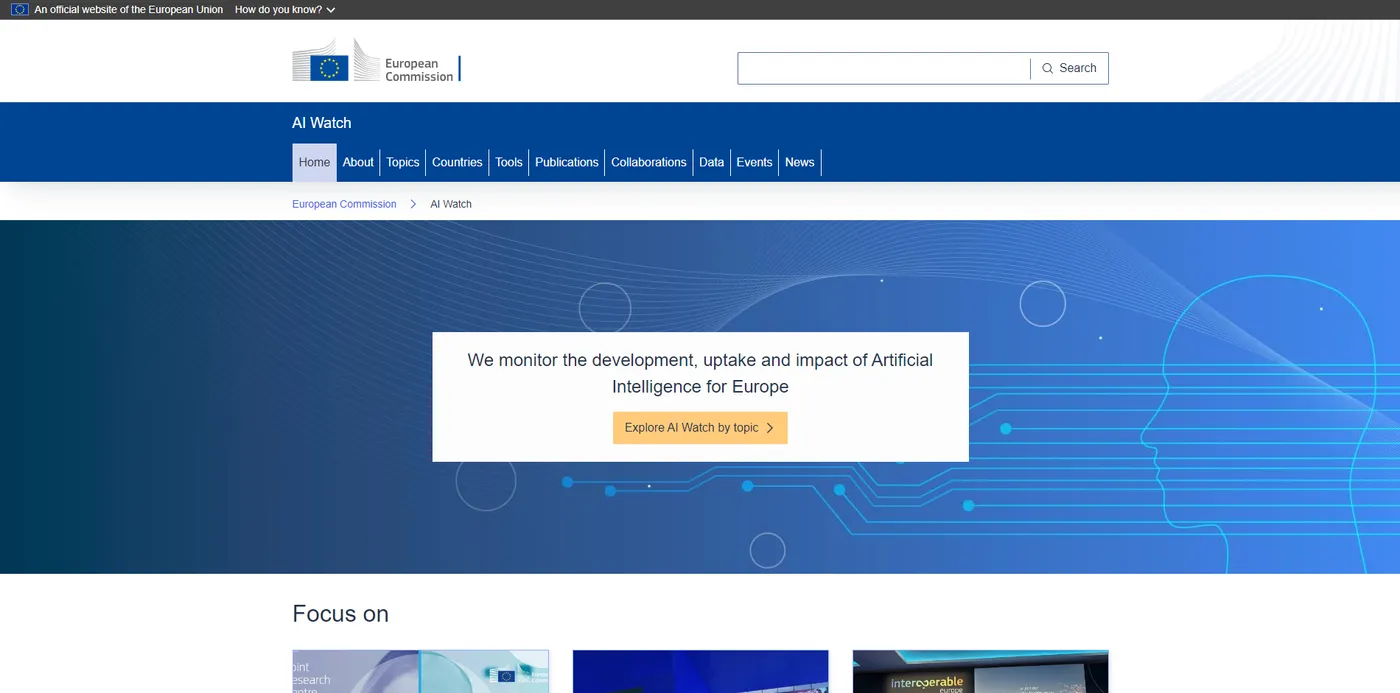Expand the 'How do you know?' dropdown
The width and height of the screenshot is (1400, 693).
285,10
